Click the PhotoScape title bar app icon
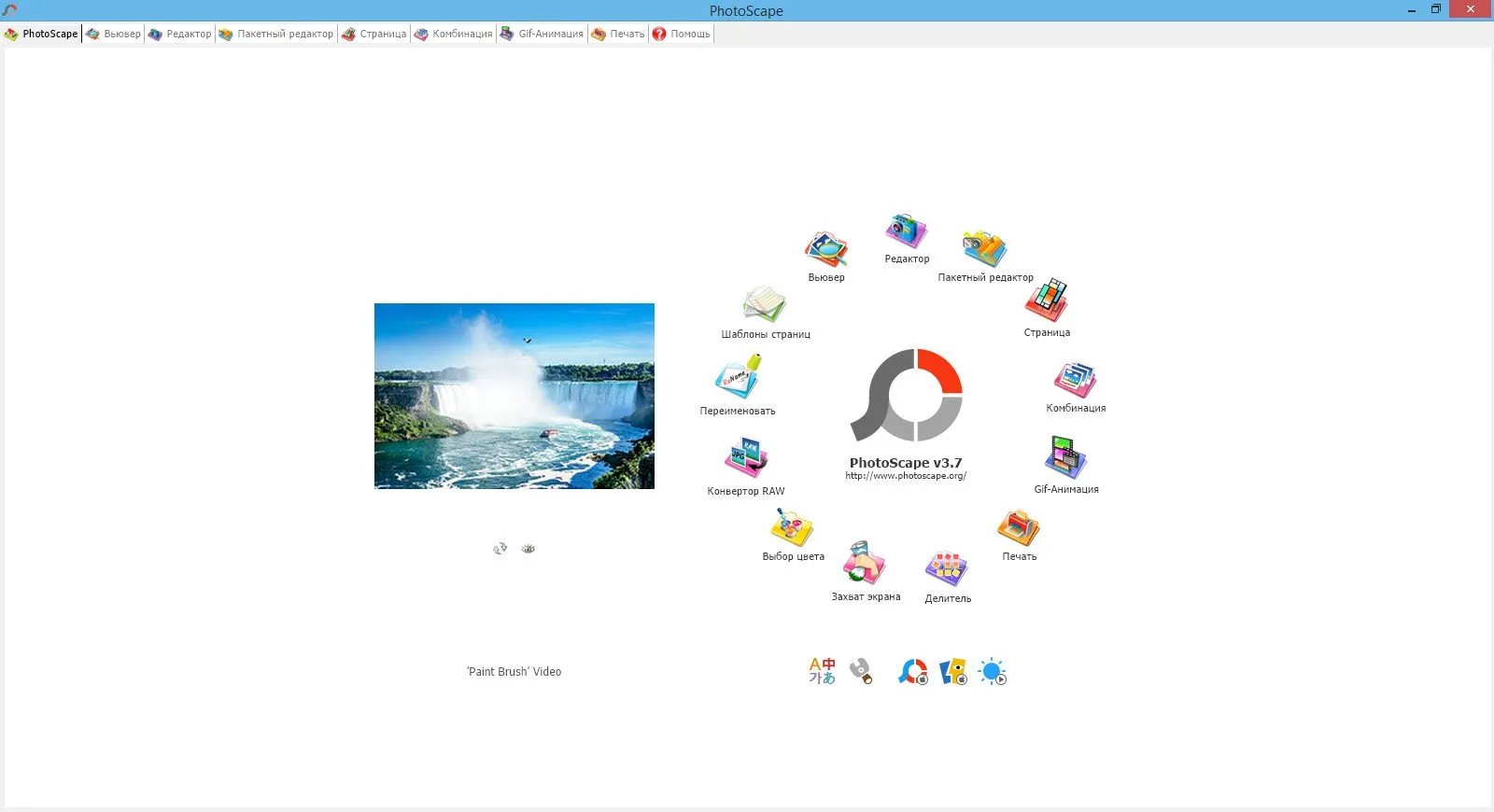The image size is (1494, 812). pyautogui.click(x=10, y=10)
